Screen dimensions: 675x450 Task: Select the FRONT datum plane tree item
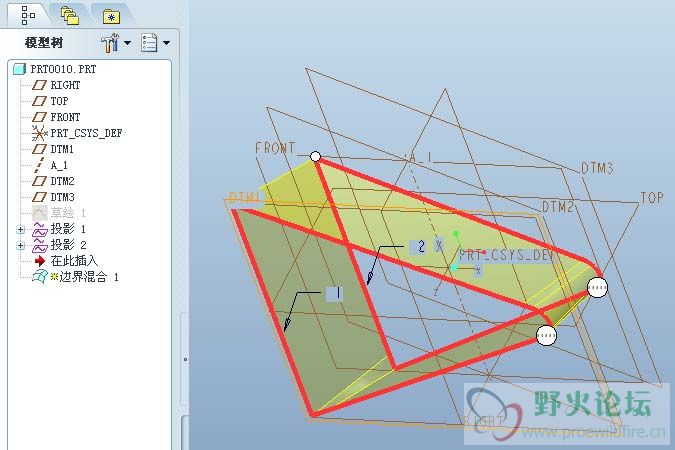(65, 117)
